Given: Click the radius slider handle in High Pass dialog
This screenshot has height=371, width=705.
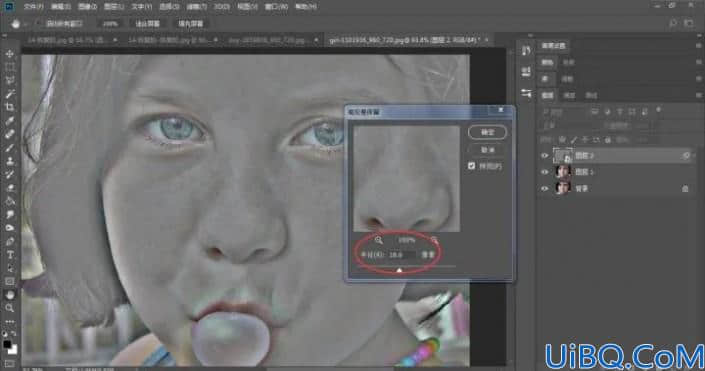Looking at the screenshot, I should [x=399, y=270].
